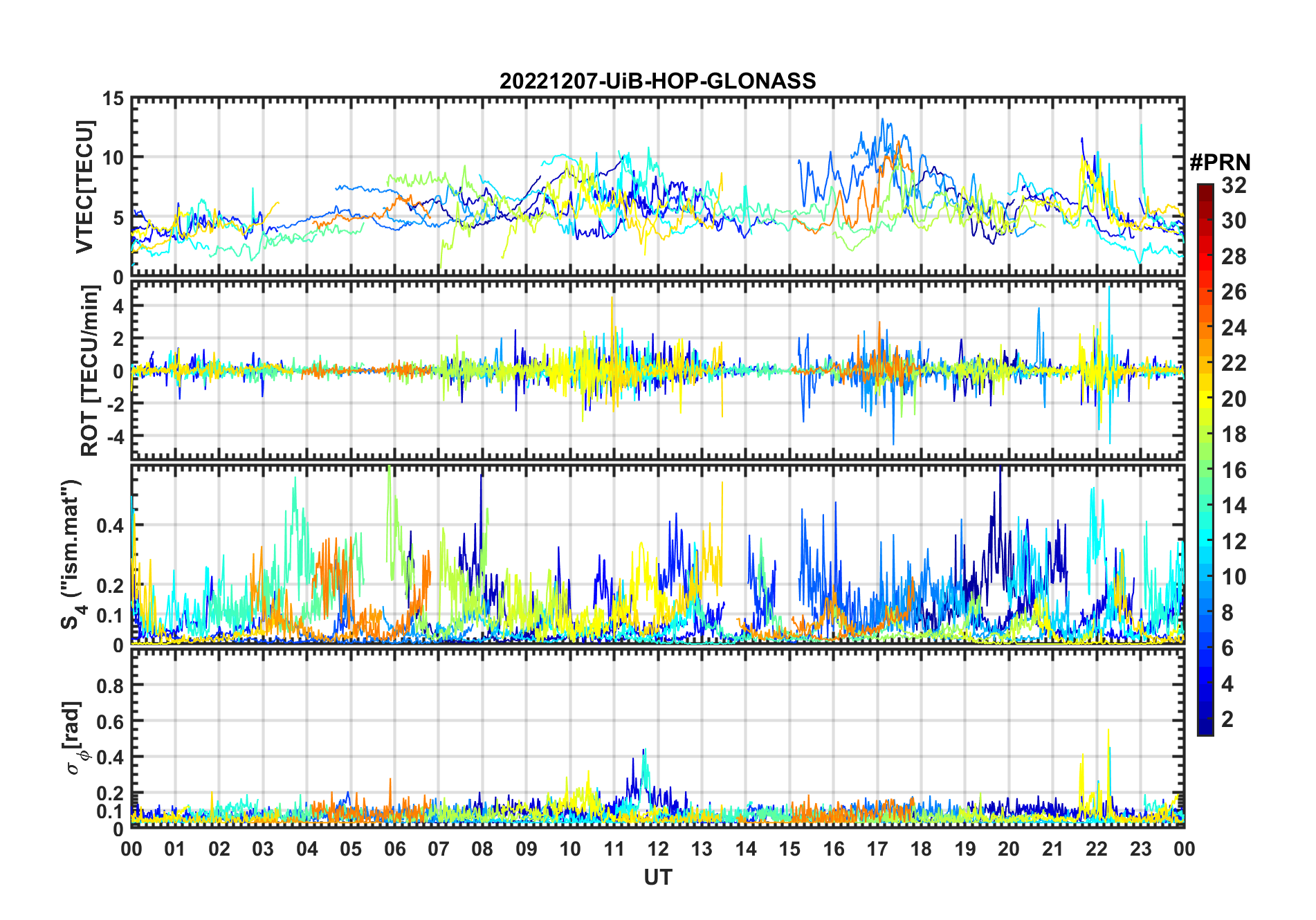
Task: Select the VTEC[TECU] y-axis label
Action: coord(85,187)
